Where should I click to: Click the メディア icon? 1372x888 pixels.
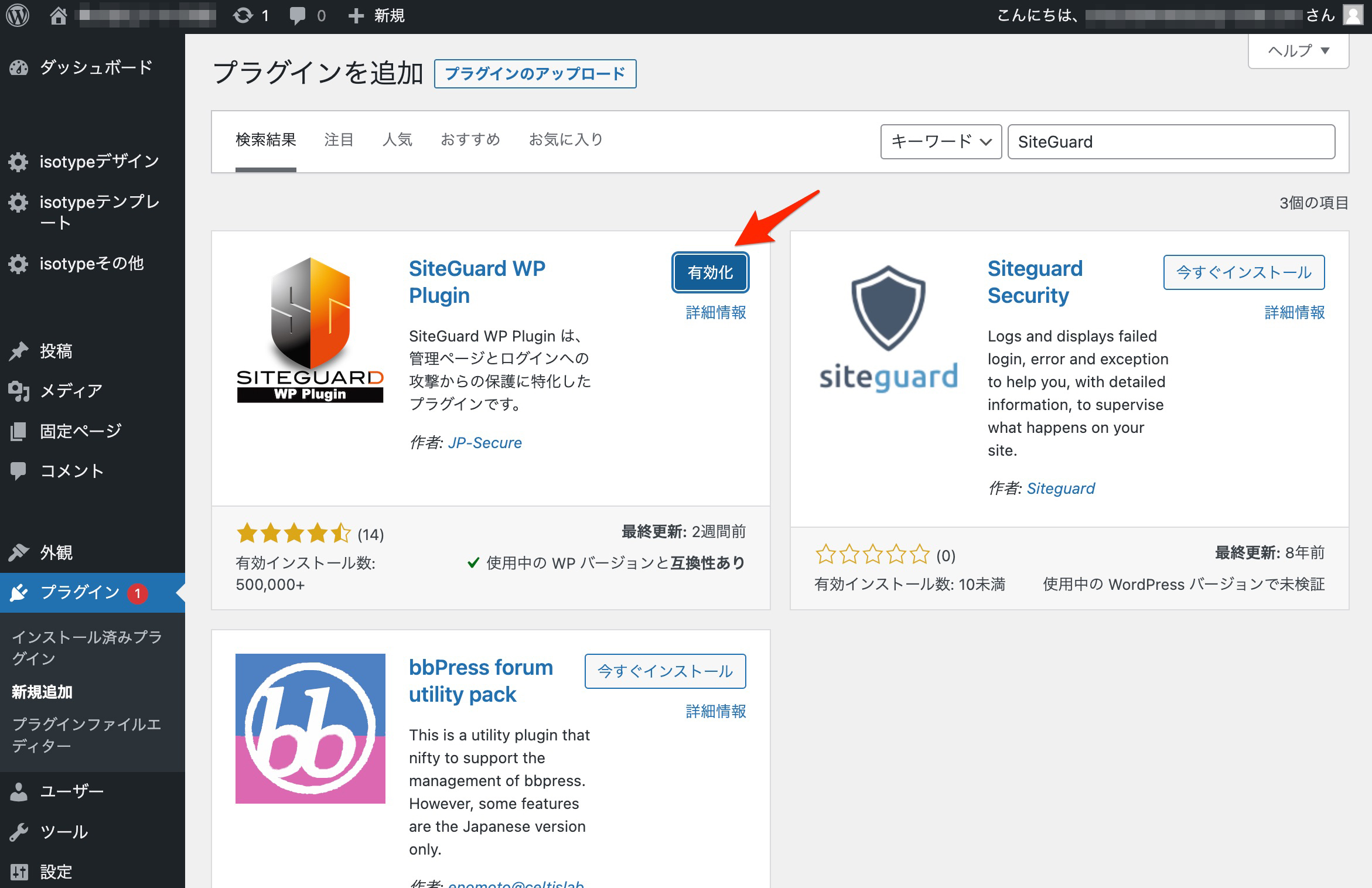(x=19, y=391)
